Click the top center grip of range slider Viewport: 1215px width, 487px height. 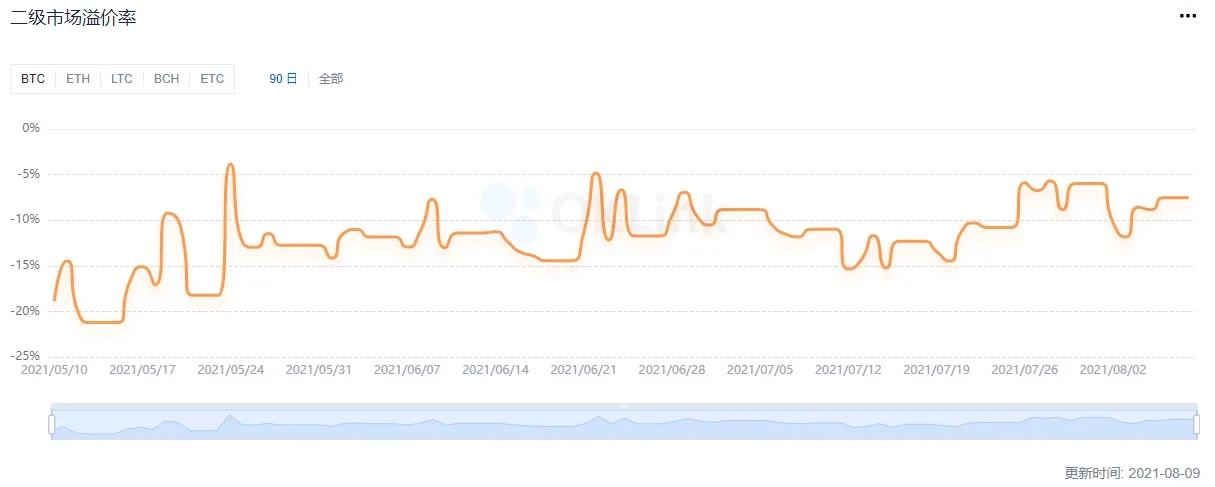tap(623, 406)
